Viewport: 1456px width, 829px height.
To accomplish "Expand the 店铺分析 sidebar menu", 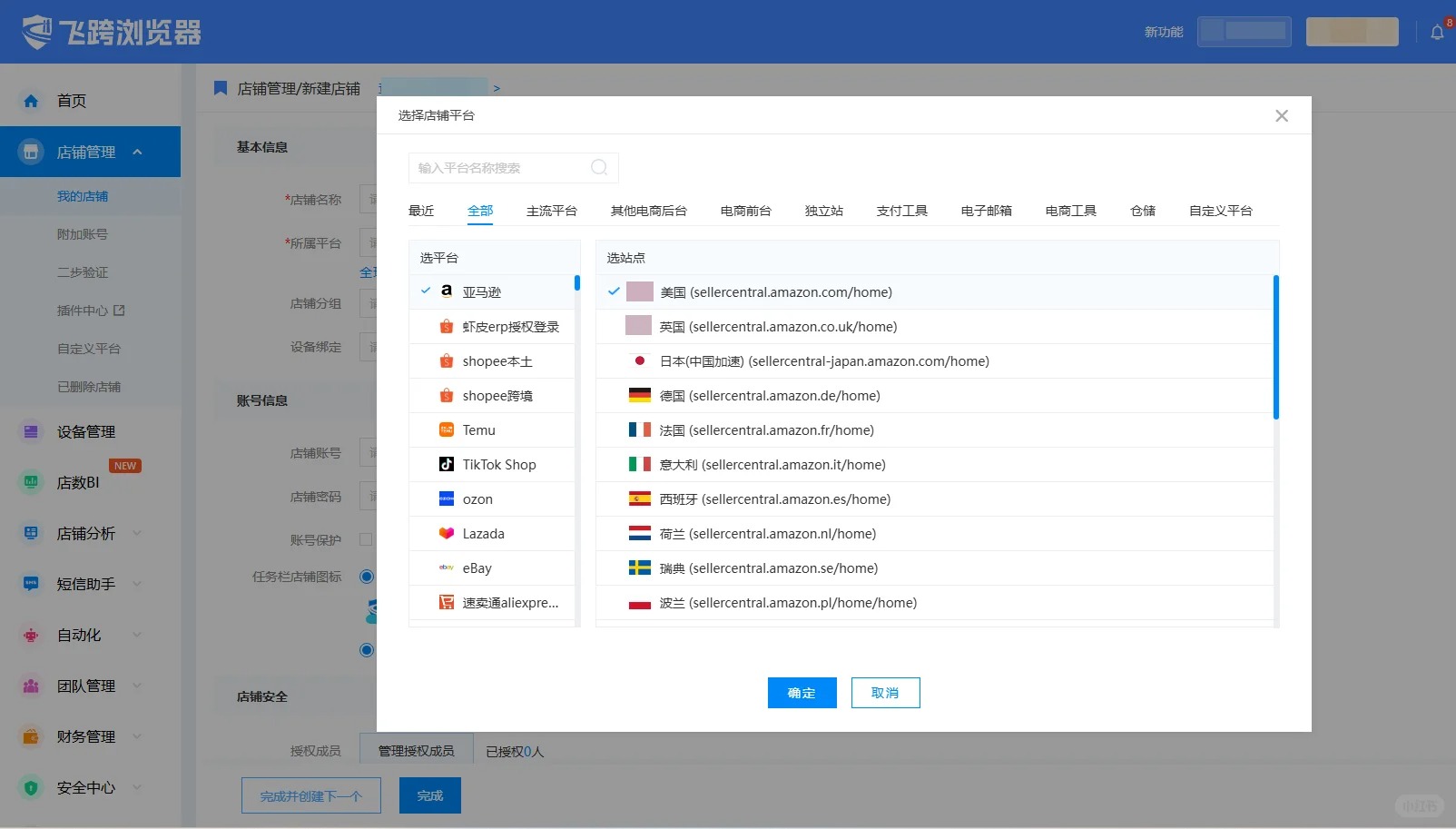I will tap(138, 533).
